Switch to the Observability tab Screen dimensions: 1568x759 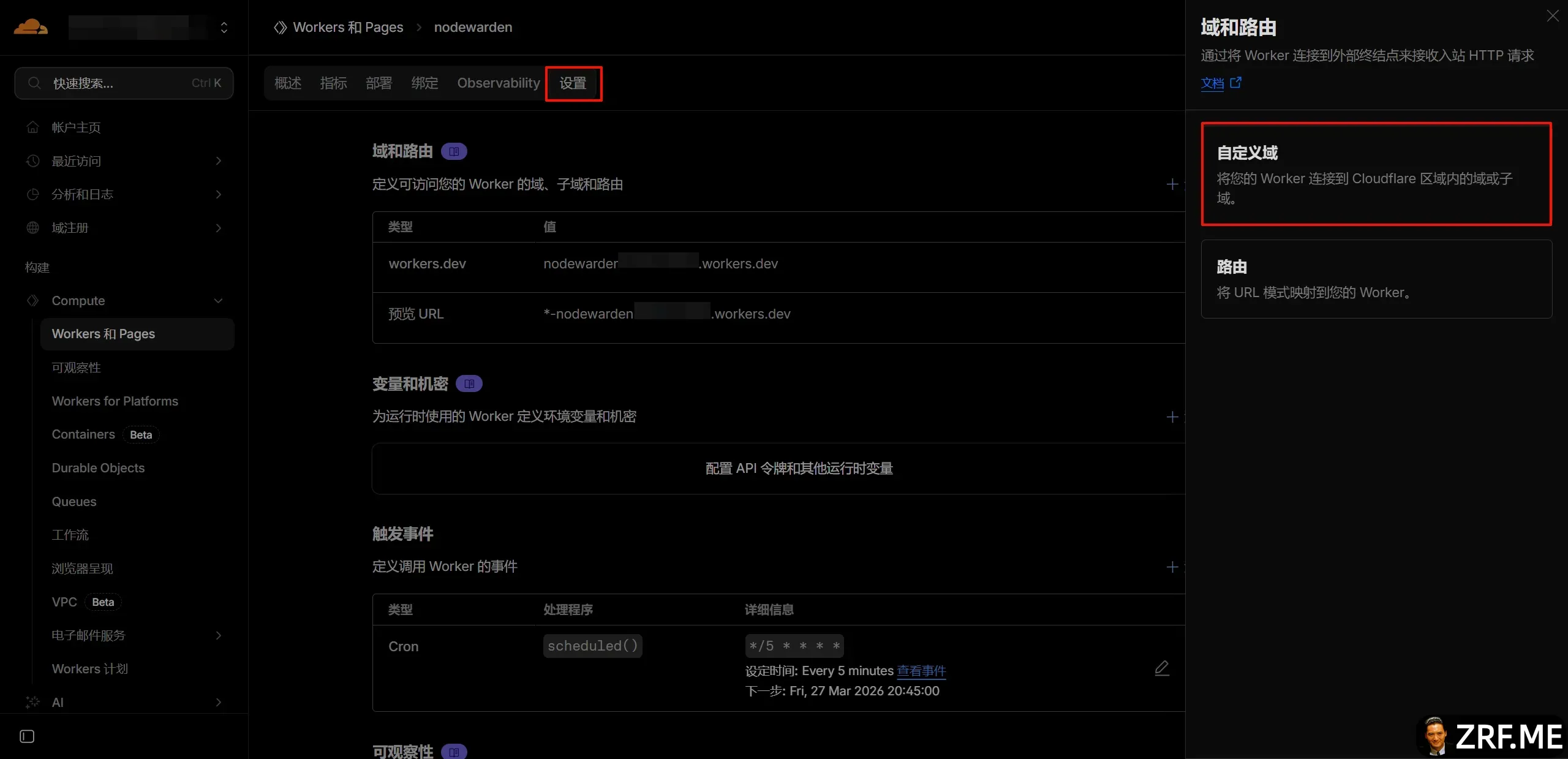tap(499, 83)
